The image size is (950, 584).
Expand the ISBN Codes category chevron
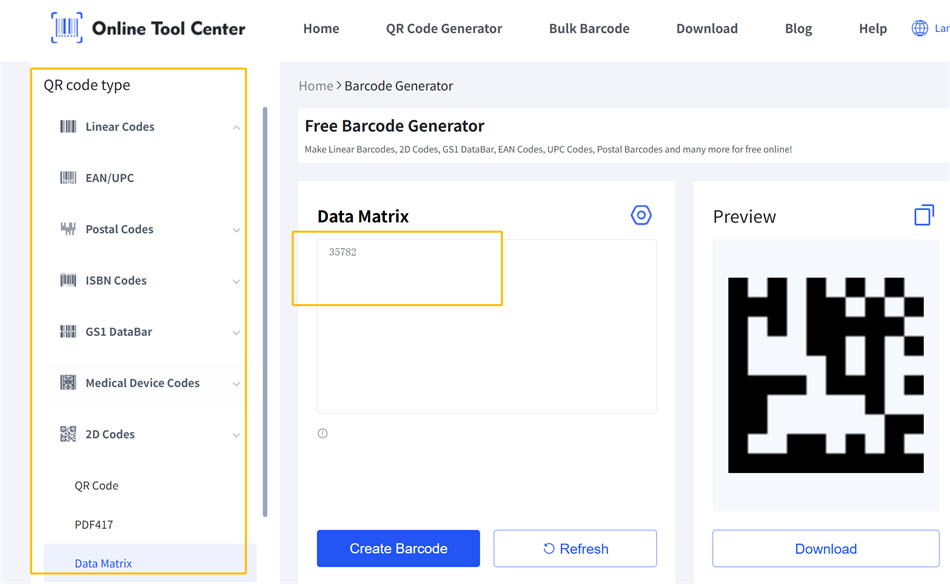point(237,280)
